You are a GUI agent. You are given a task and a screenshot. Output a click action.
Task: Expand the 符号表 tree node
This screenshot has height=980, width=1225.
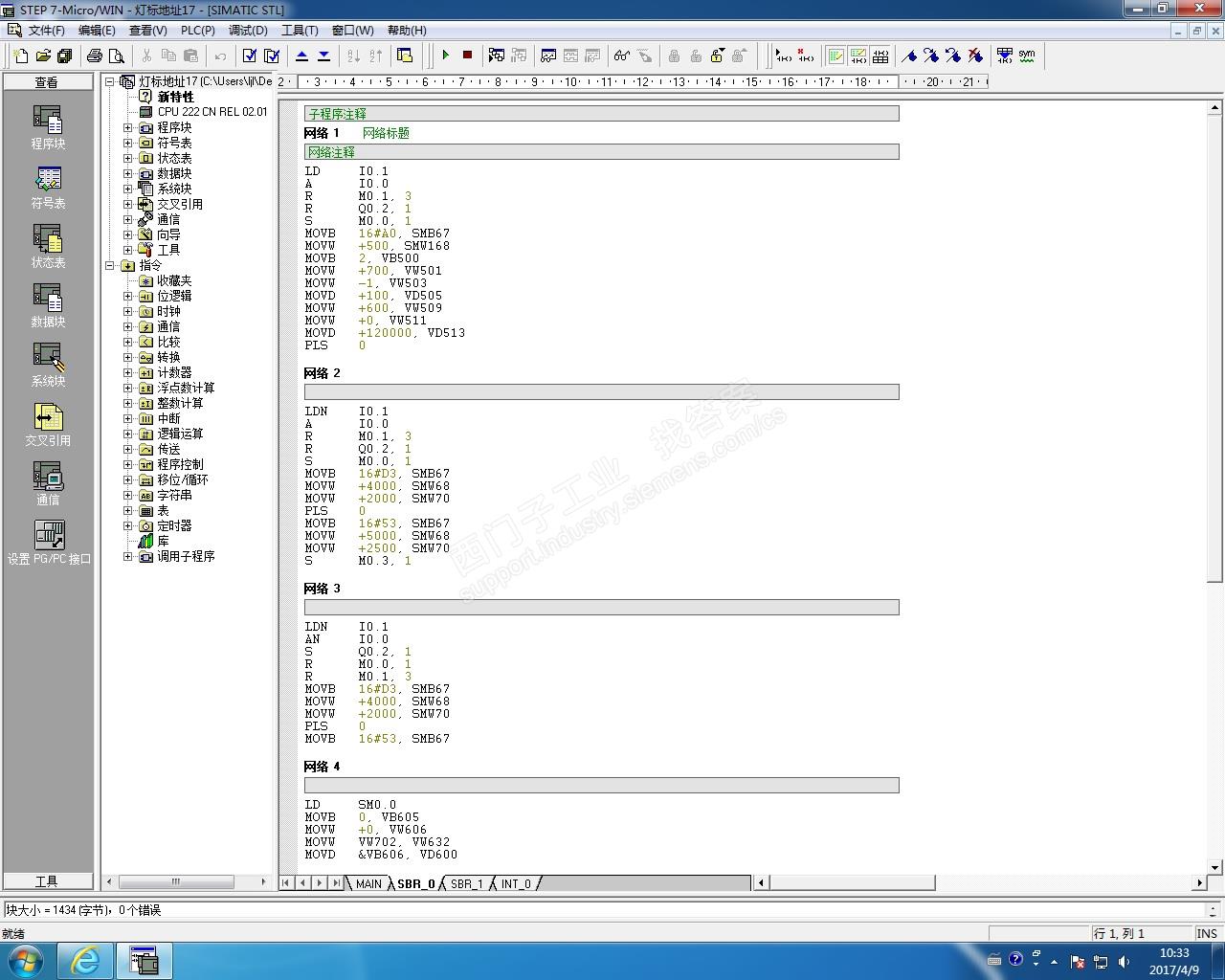click(128, 143)
